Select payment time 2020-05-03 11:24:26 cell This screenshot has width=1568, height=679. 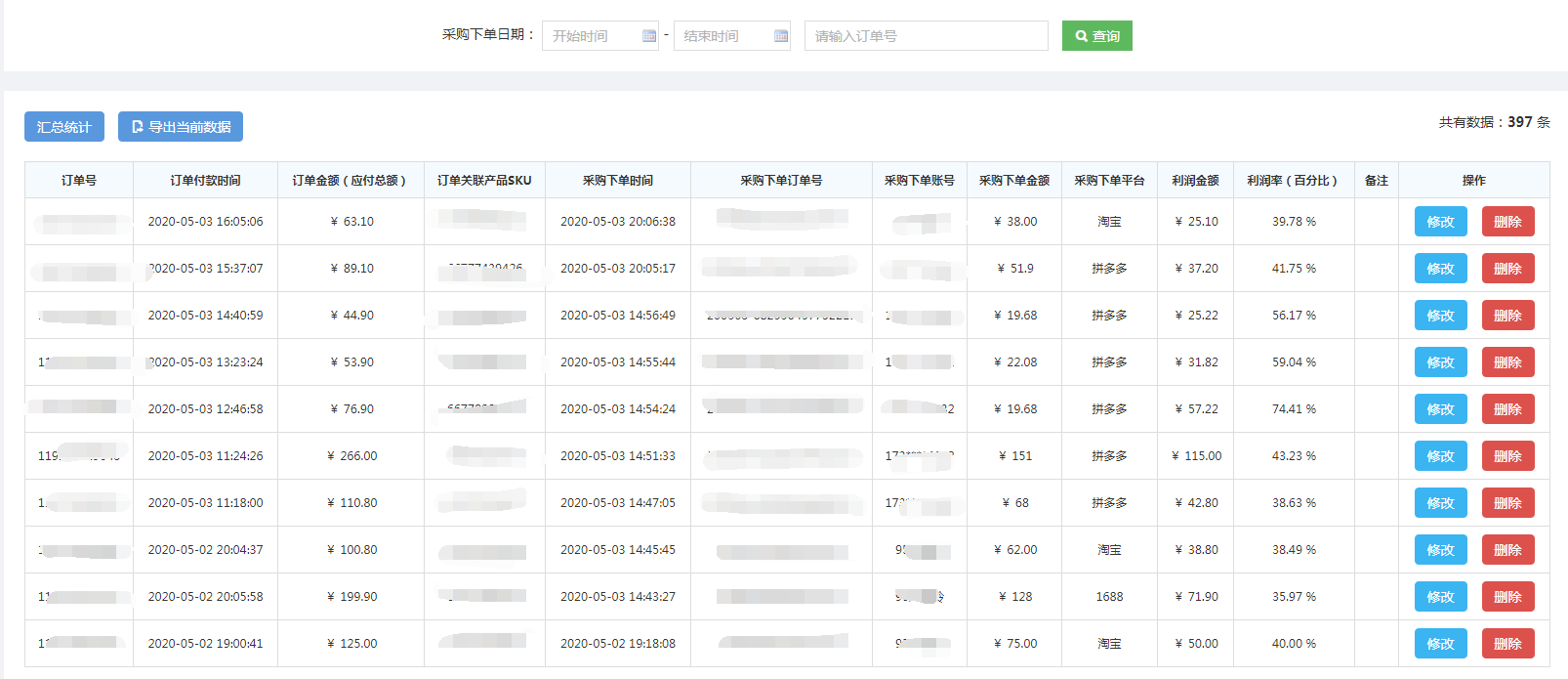pos(206,456)
